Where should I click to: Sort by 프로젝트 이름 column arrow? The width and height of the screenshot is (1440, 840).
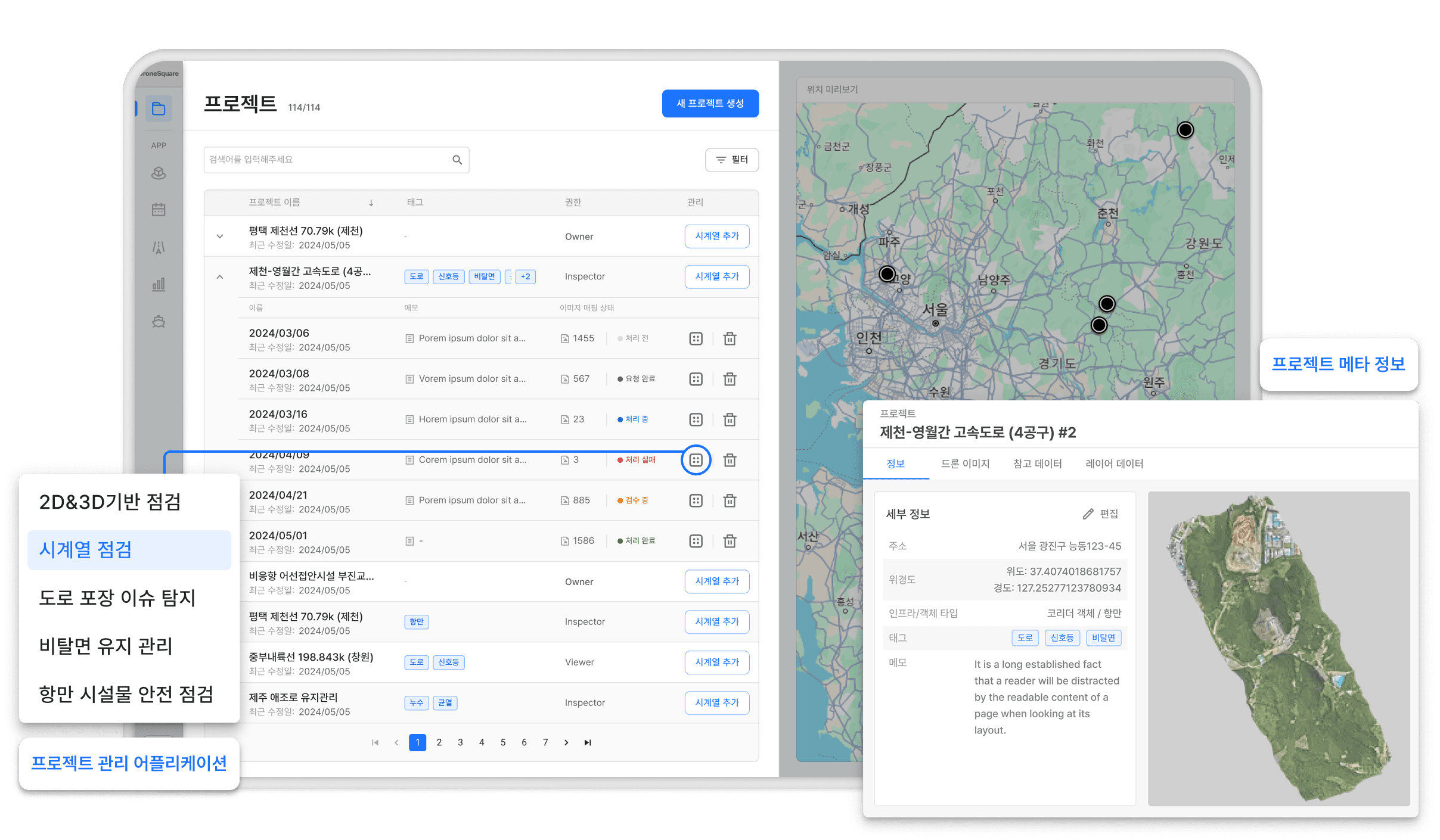point(371,203)
